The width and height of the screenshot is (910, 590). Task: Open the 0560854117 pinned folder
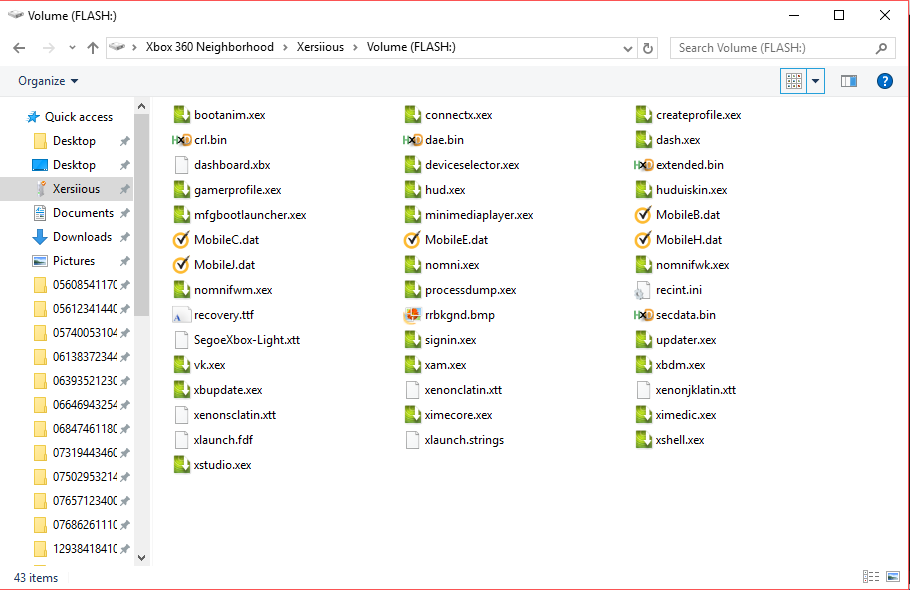[85, 285]
